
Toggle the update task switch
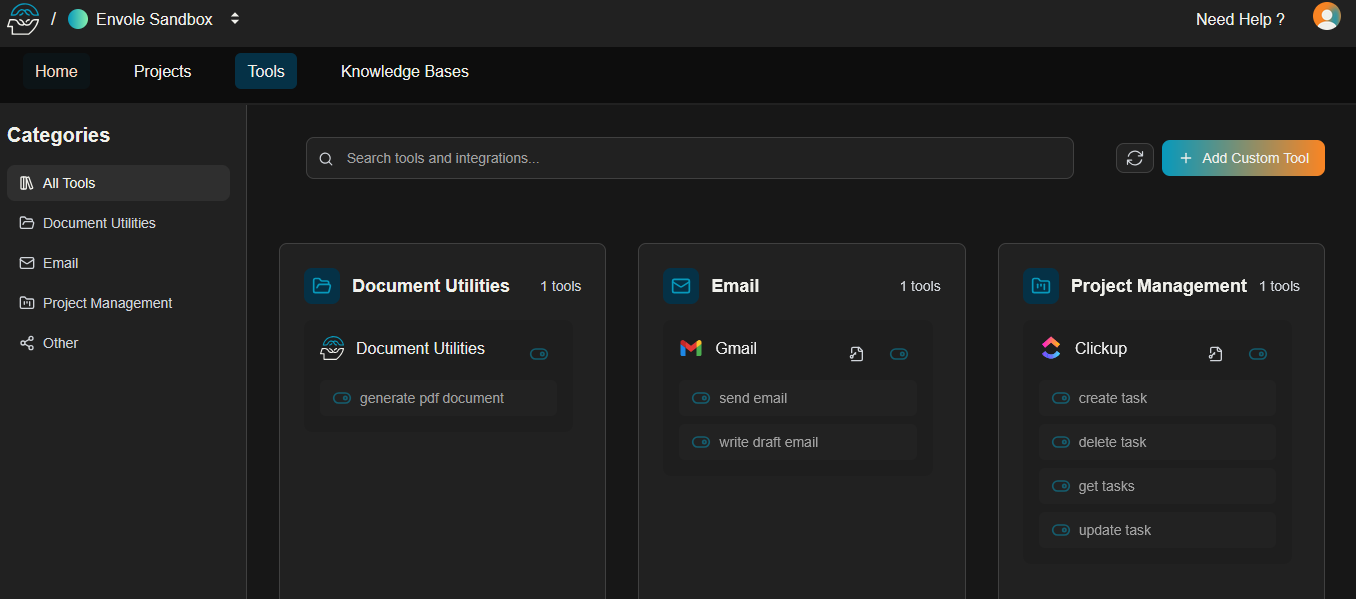pyautogui.click(x=1061, y=530)
